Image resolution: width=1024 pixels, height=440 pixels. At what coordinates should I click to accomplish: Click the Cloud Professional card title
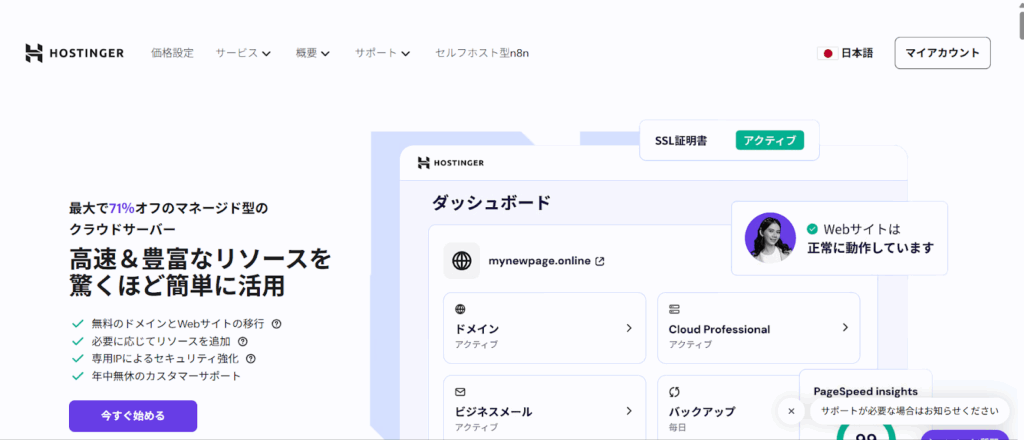719,329
